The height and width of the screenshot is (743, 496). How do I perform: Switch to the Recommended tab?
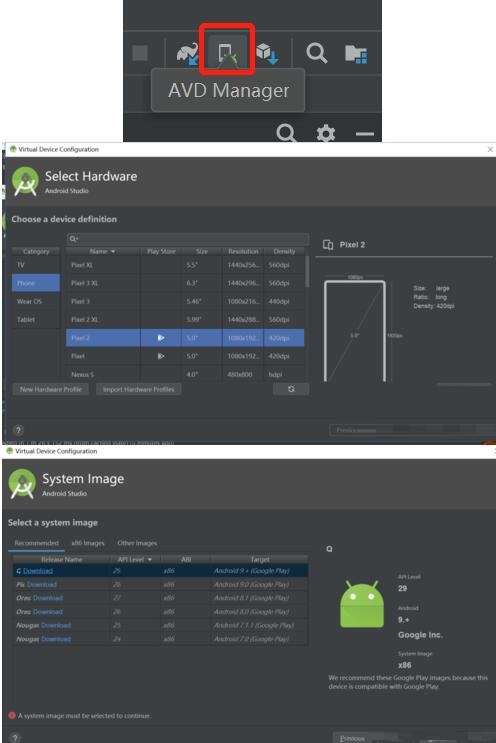36,543
